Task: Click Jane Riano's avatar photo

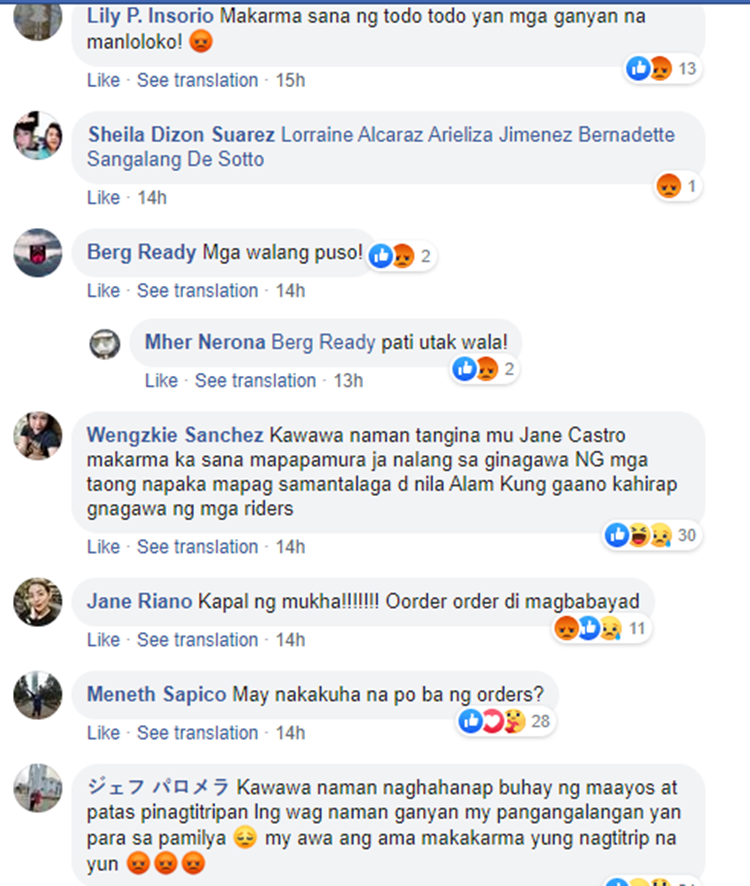Action: pos(38,602)
